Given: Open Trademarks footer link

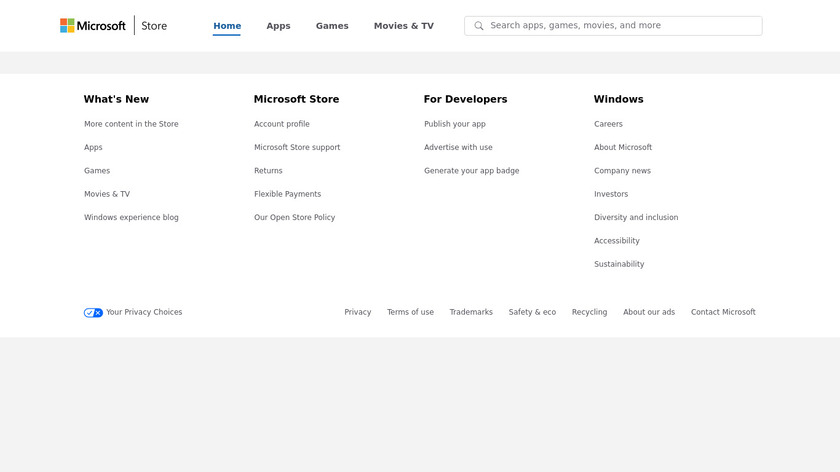Looking at the screenshot, I should pyautogui.click(x=471, y=312).
